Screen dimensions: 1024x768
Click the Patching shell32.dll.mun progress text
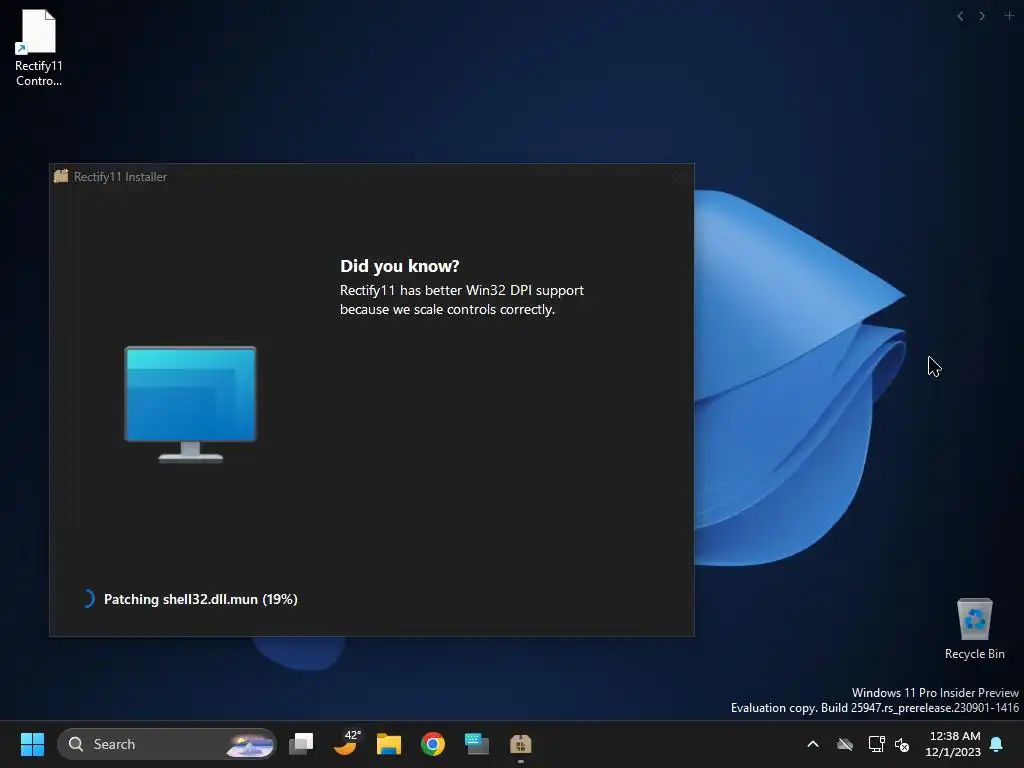[200, 599]
